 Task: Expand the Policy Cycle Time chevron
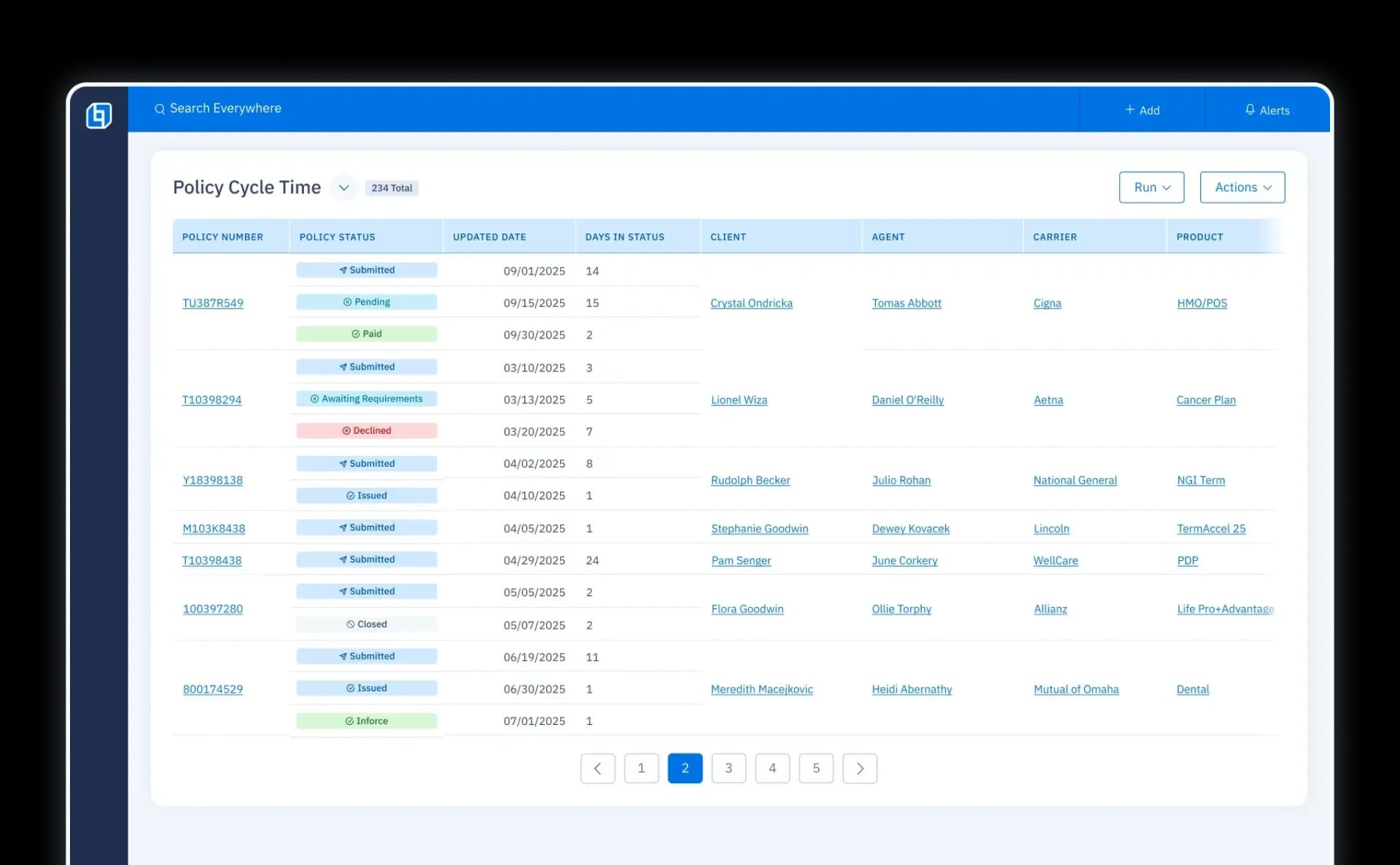tap(343, 187)
